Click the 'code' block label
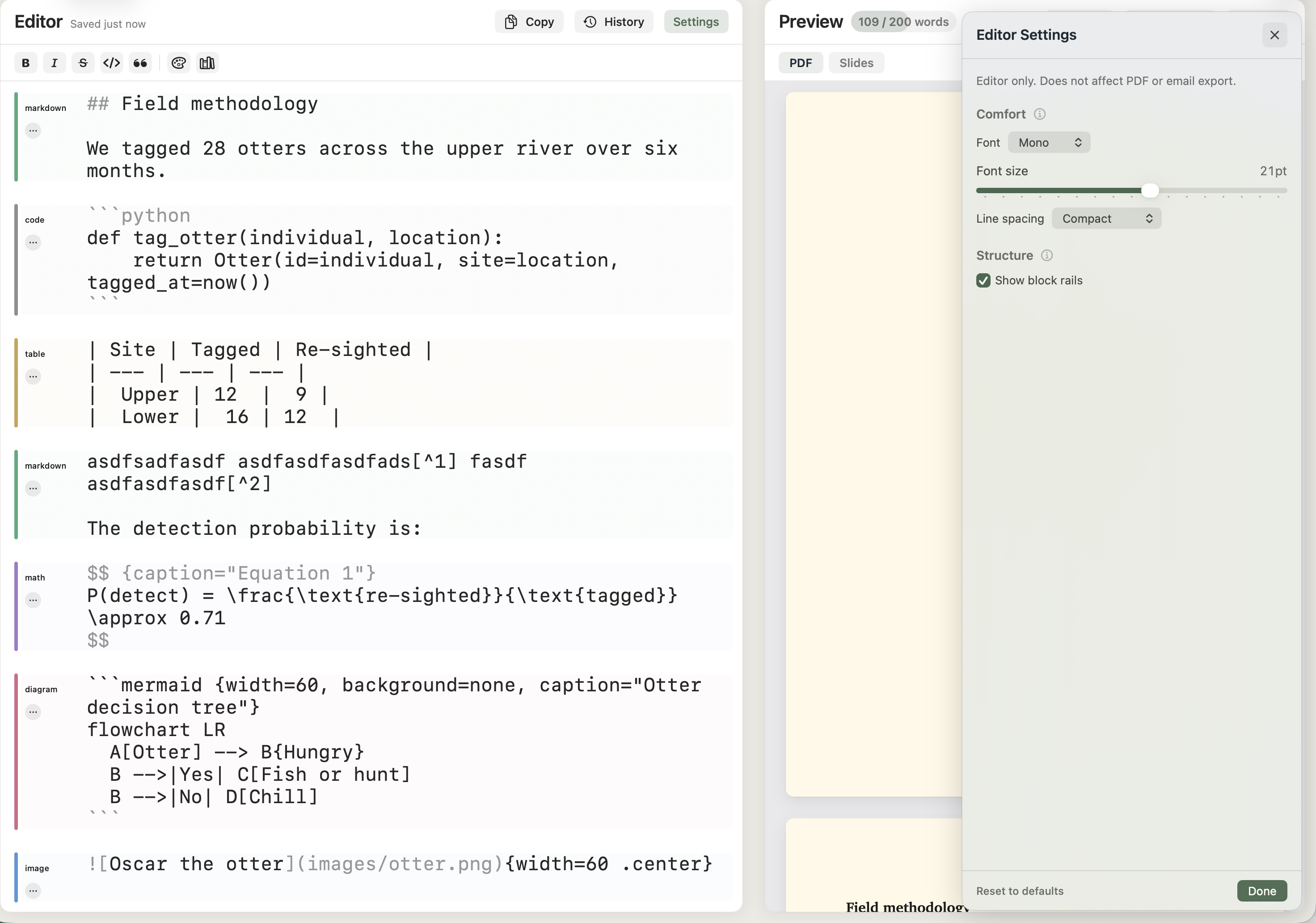The height and width of the screenshot is (923, 1316). point(34,220)
